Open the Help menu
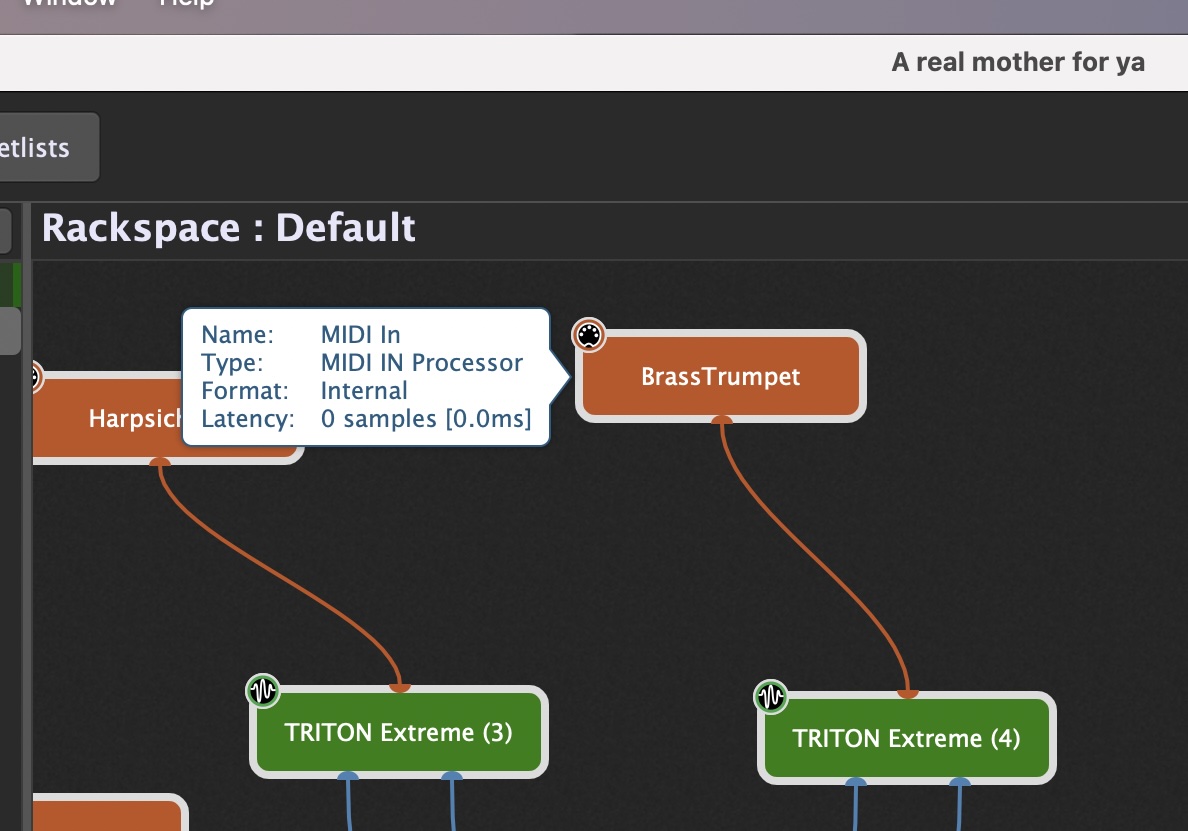 (186, 4)
